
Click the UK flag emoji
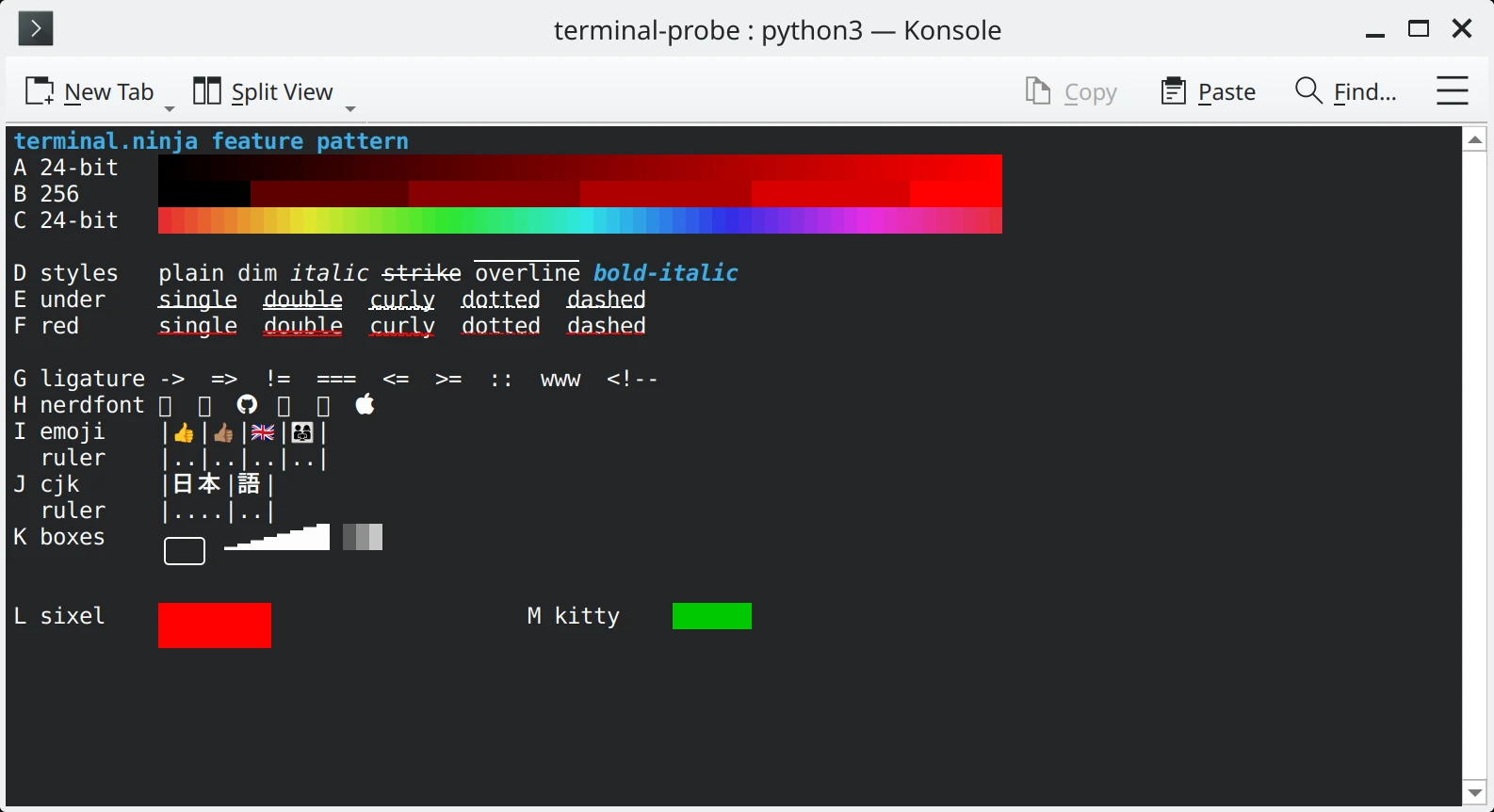click(263, 432)
